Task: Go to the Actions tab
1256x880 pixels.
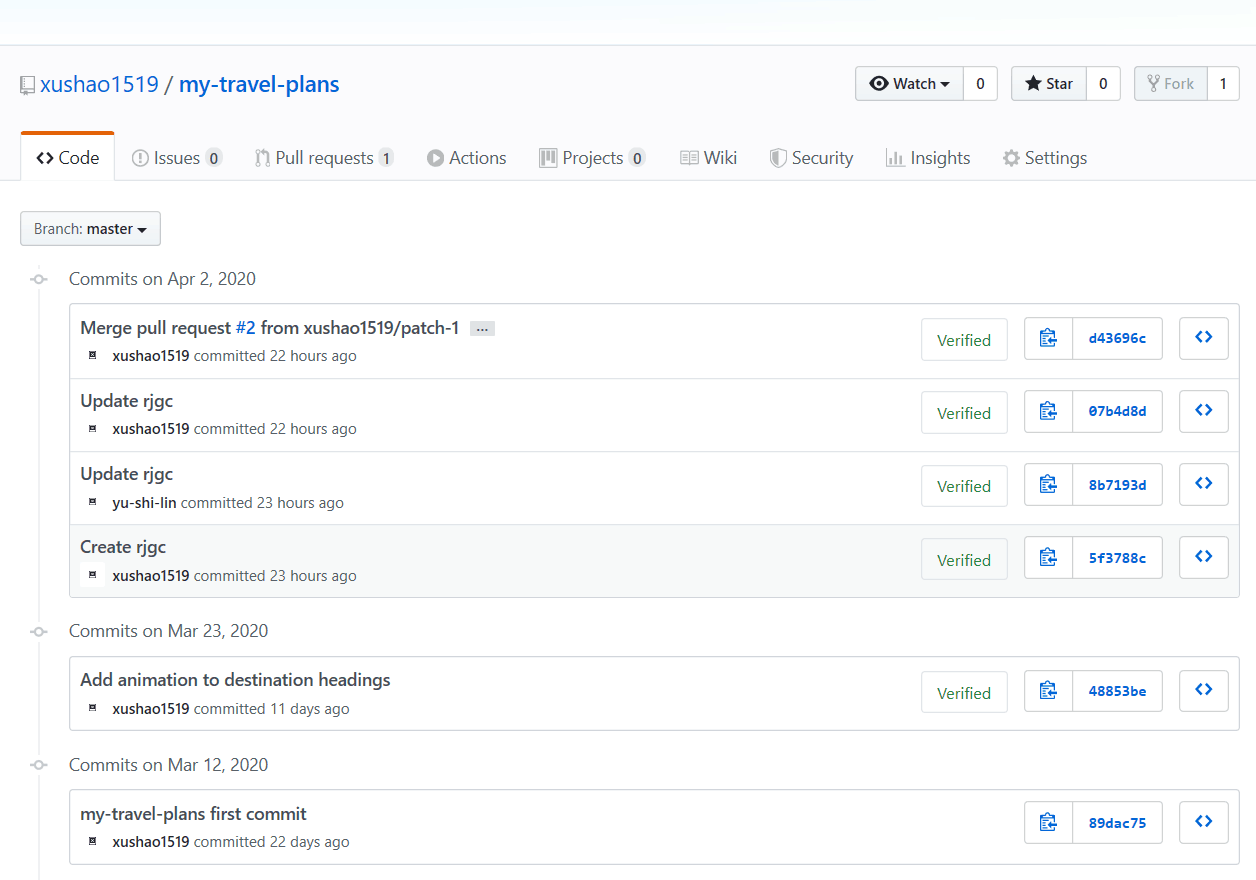Action: coord(466,158)
